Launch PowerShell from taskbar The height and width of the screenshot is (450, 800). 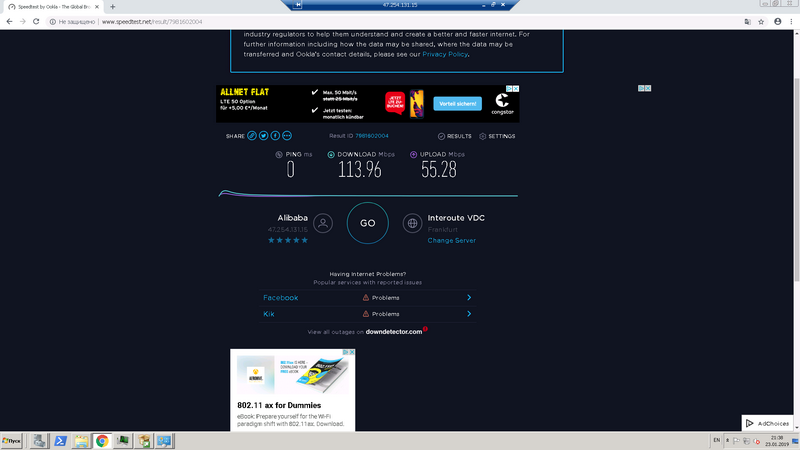tap(60, 441)
